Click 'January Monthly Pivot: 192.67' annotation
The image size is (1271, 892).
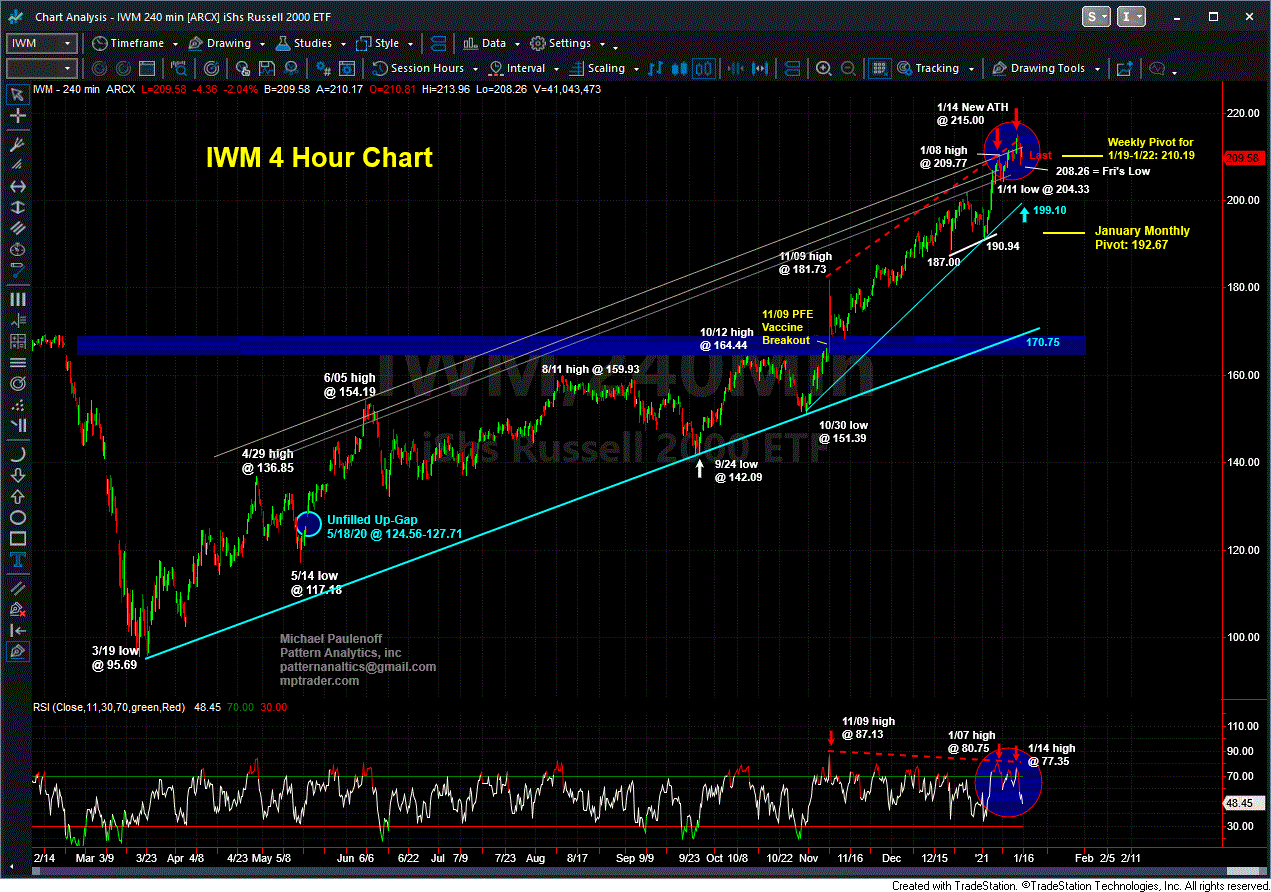pos(1142,237)
